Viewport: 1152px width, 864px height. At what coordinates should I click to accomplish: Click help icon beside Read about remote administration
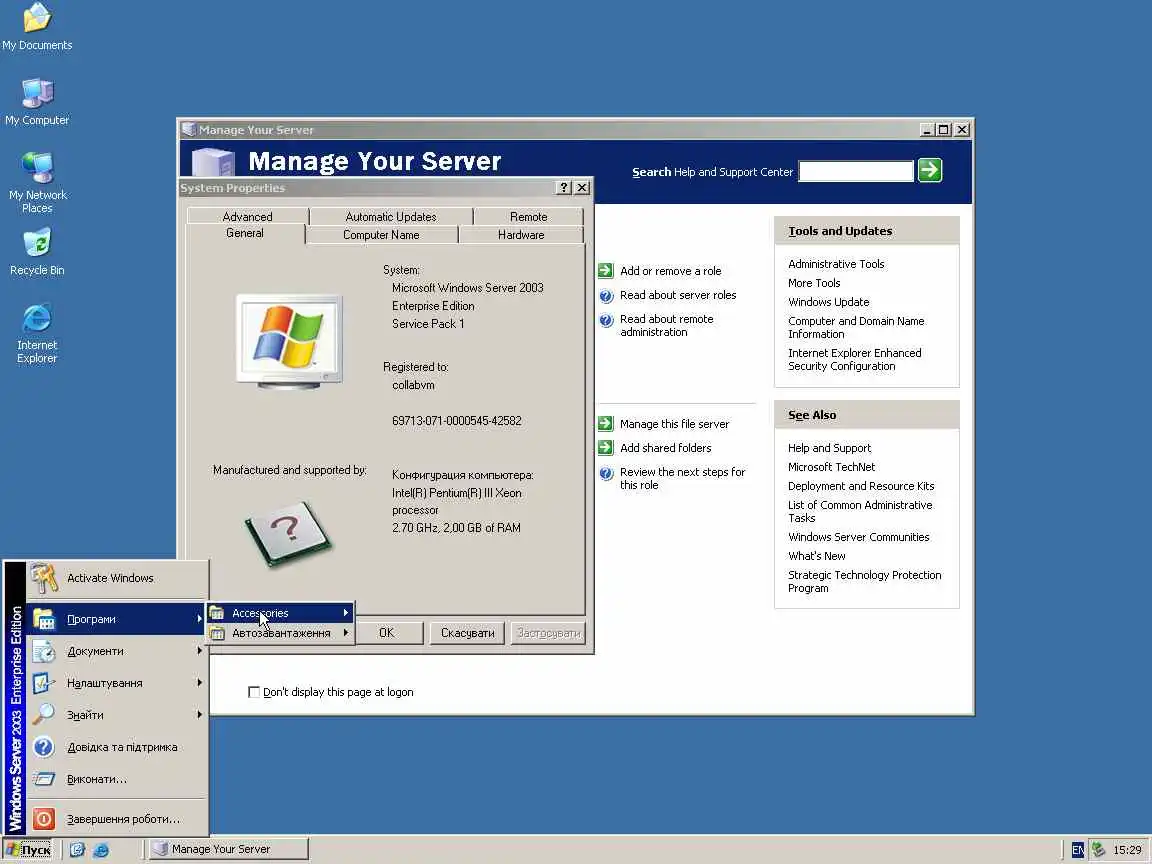click(x=606, y=320)
